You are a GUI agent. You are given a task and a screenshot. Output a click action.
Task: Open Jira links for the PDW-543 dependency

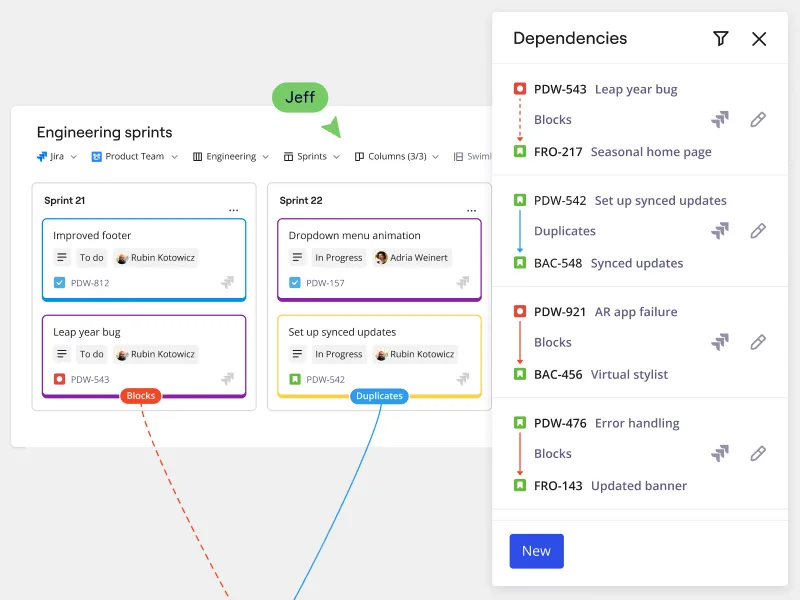coord(722,120)
